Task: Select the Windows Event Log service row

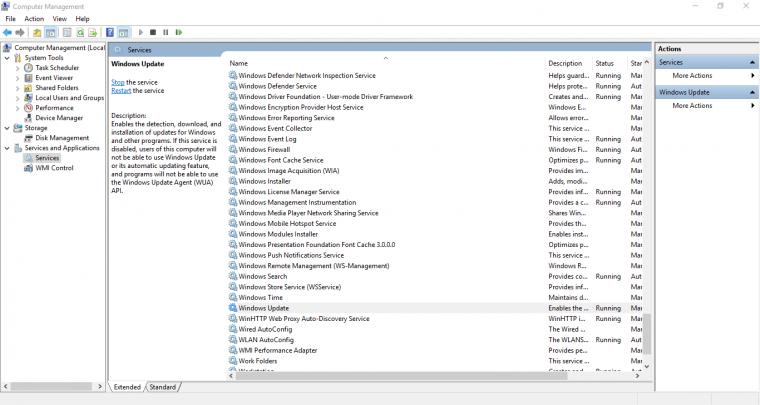Action: point(435,139)
